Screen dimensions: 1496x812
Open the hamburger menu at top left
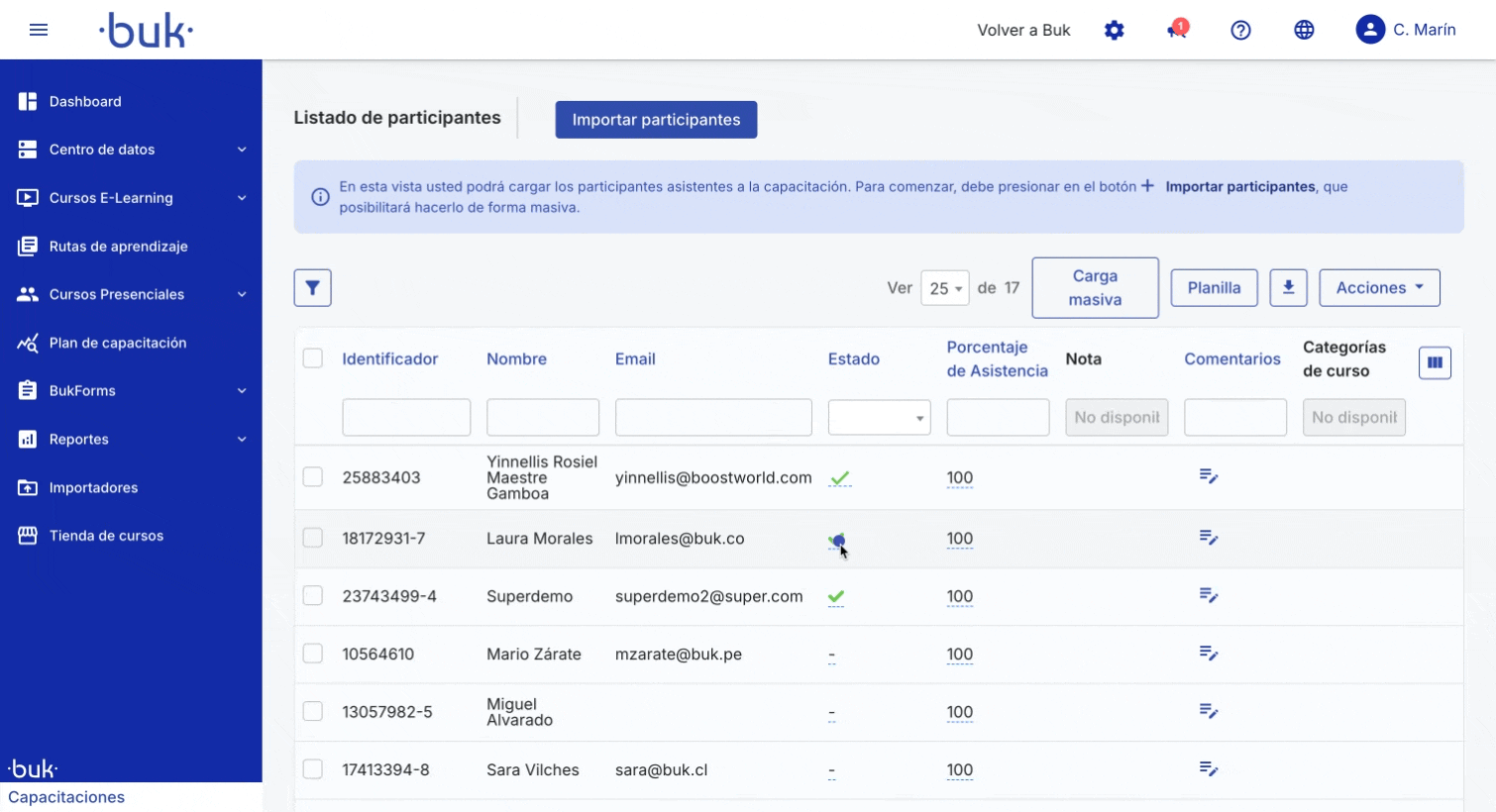39,30
